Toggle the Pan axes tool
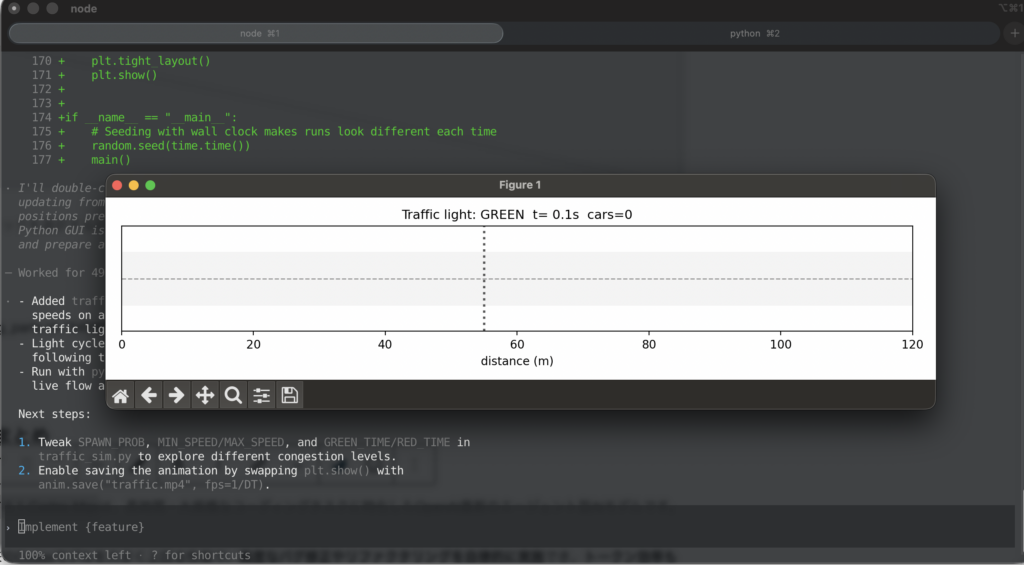 point(205,396)
